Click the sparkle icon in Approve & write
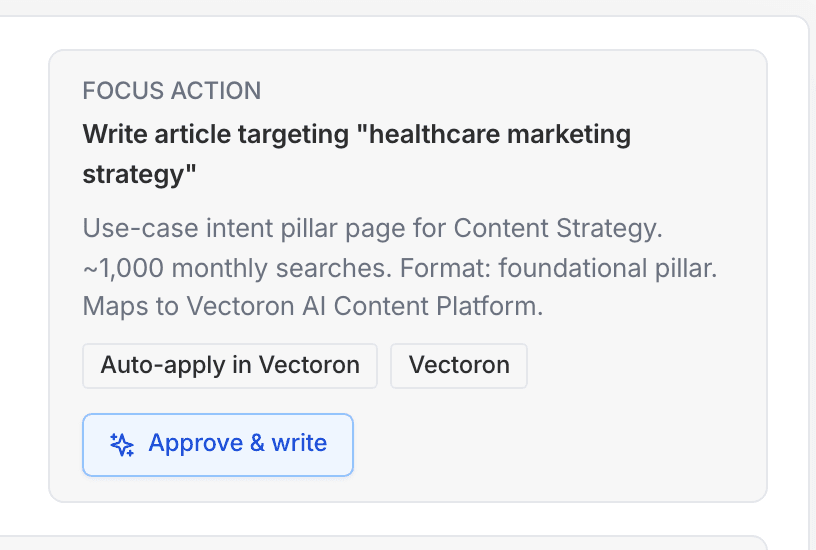This screenshot has height=550, width=816. point(122,445)
